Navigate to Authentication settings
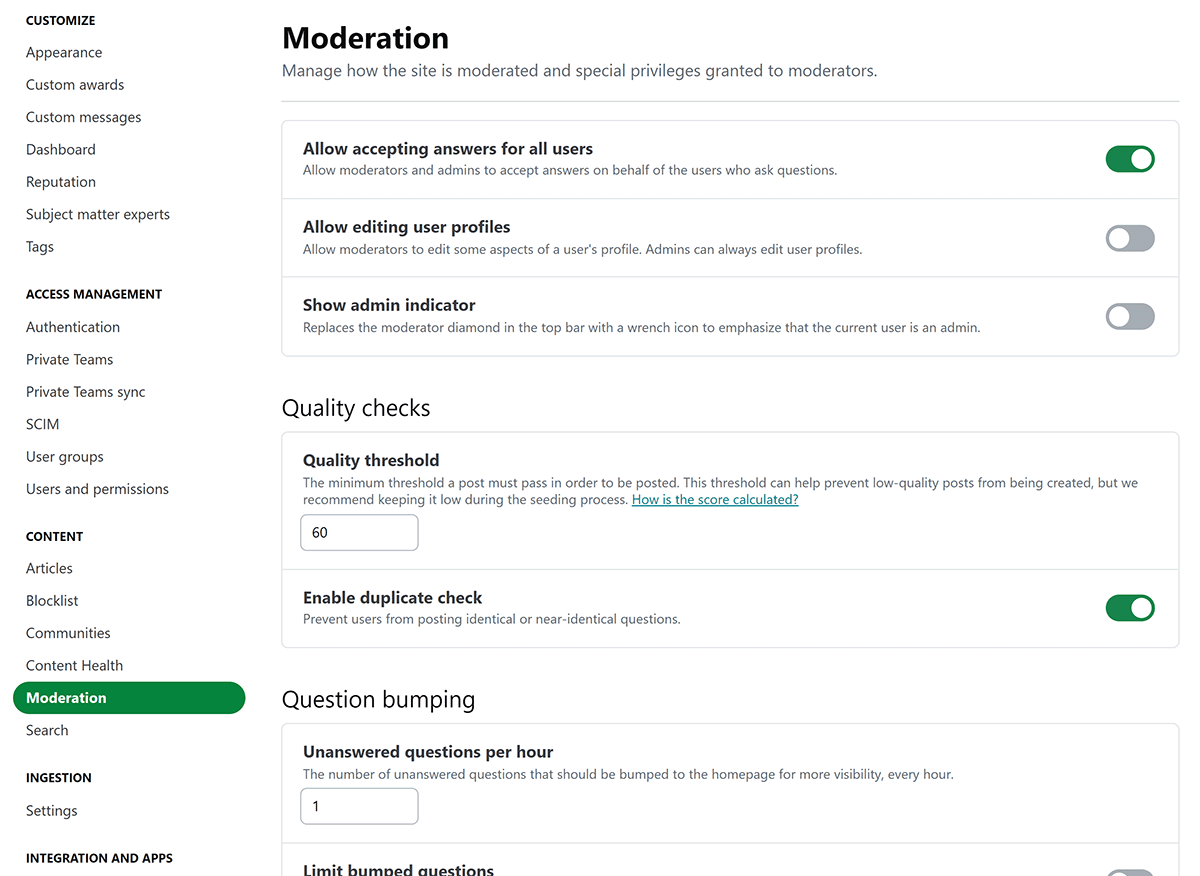This screenshot has height=876, width=1200. click(73, 327)
